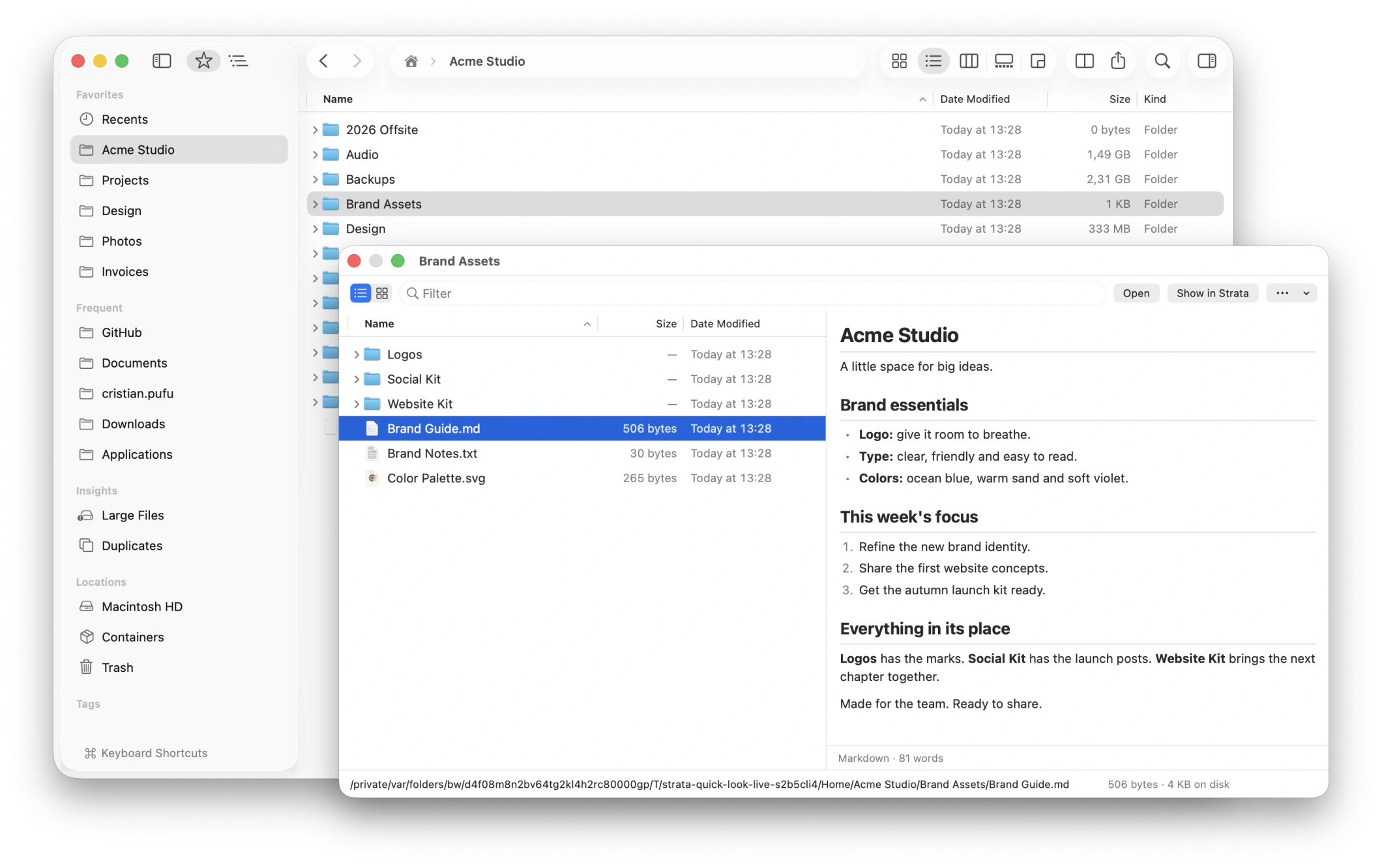Open Large Files insight
1382x868 pixels.
(179, 515)
